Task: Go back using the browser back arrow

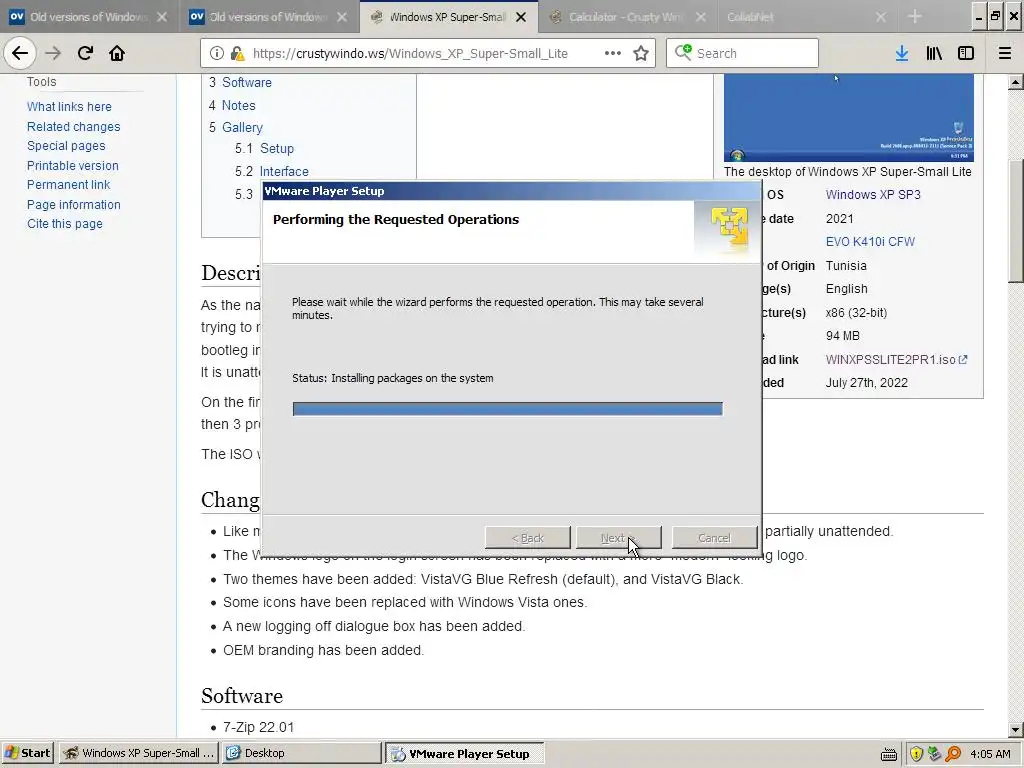Action: 20,53
